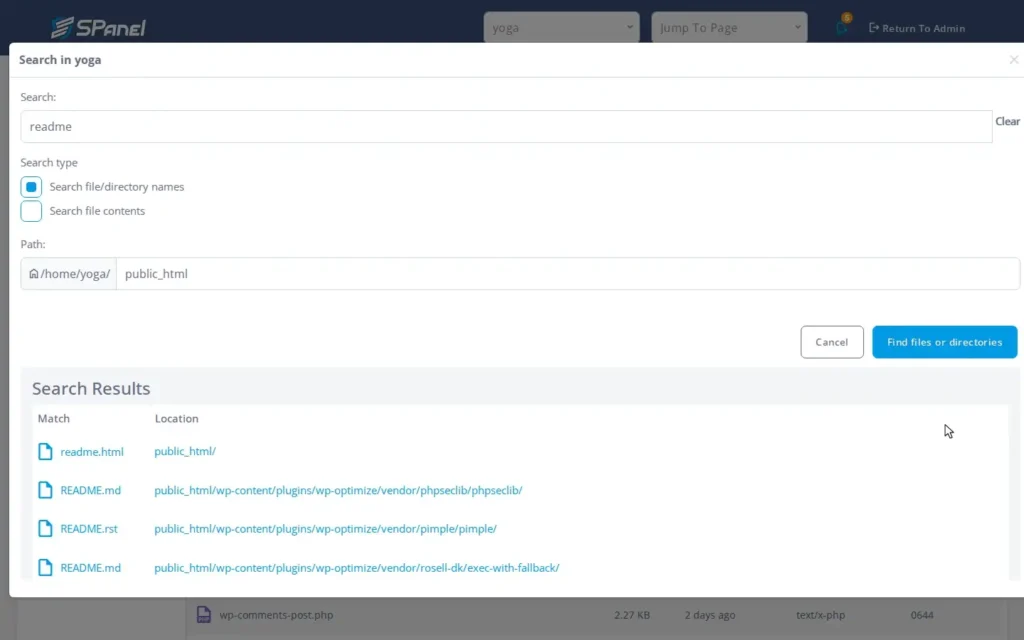Click the file icon beside readme.html

[45, 451]
